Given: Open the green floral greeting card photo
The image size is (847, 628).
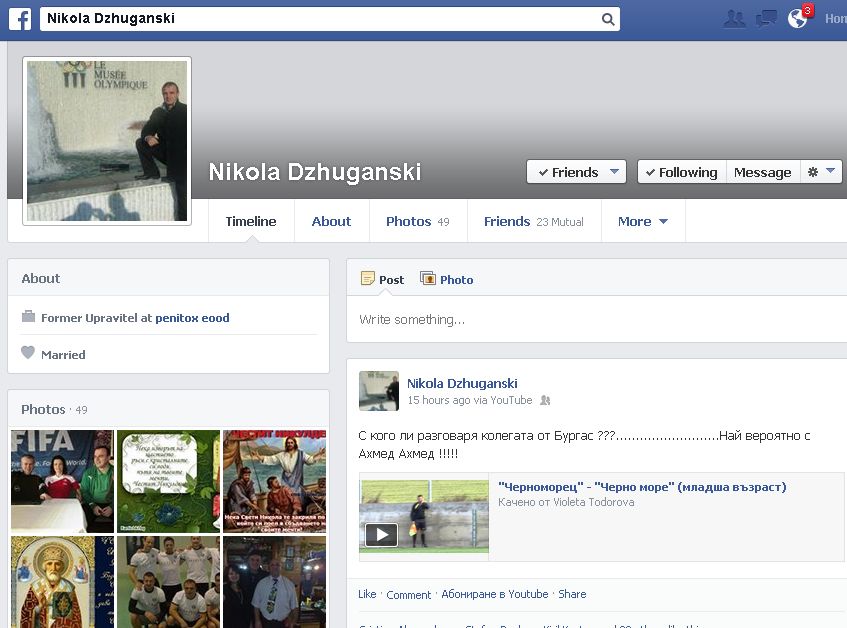Looking at the screenshot, I should [x=169, y=481].
